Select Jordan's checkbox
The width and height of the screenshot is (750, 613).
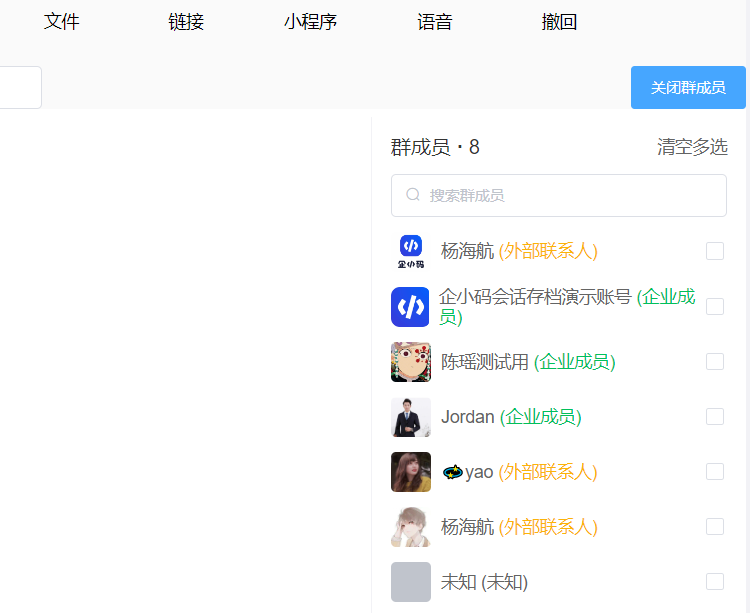[715, 416]
